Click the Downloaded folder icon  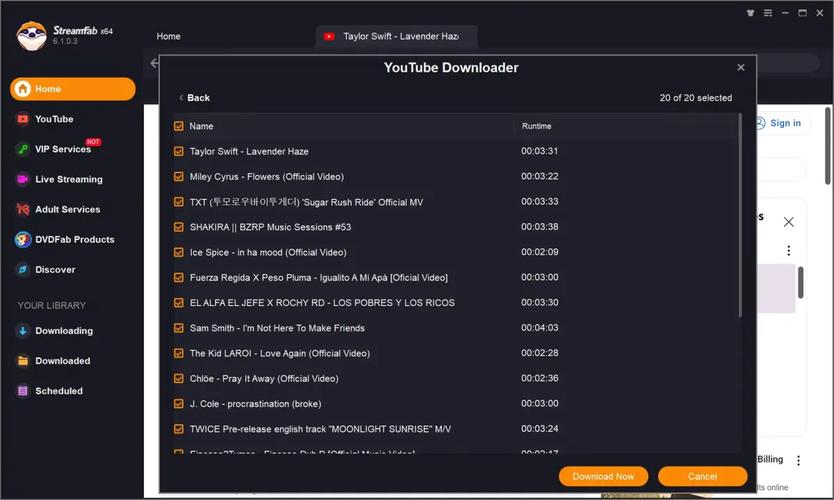(x=22, y=361)
